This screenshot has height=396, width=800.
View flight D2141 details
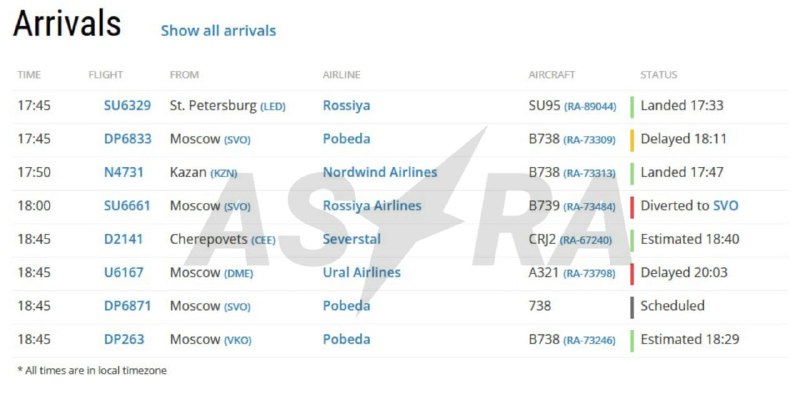123,239
